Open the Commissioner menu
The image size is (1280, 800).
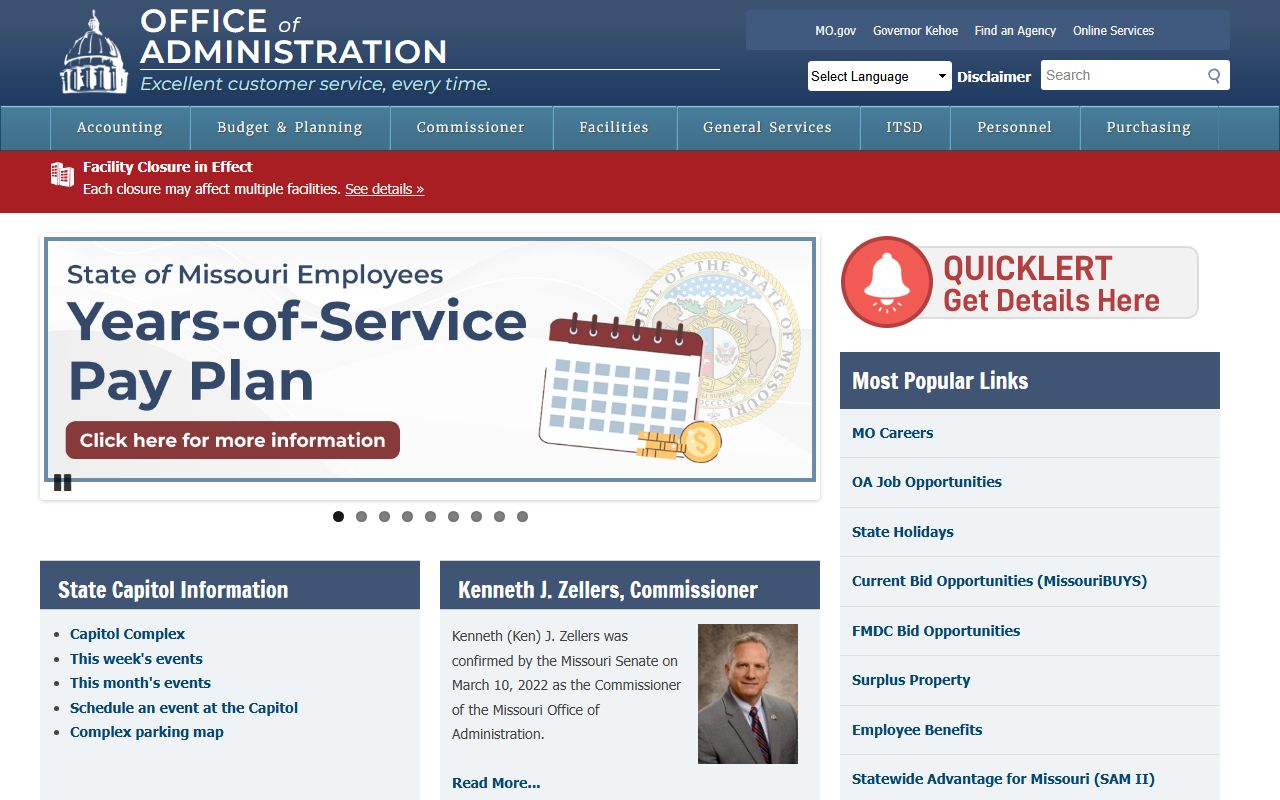tap(471, 128)
